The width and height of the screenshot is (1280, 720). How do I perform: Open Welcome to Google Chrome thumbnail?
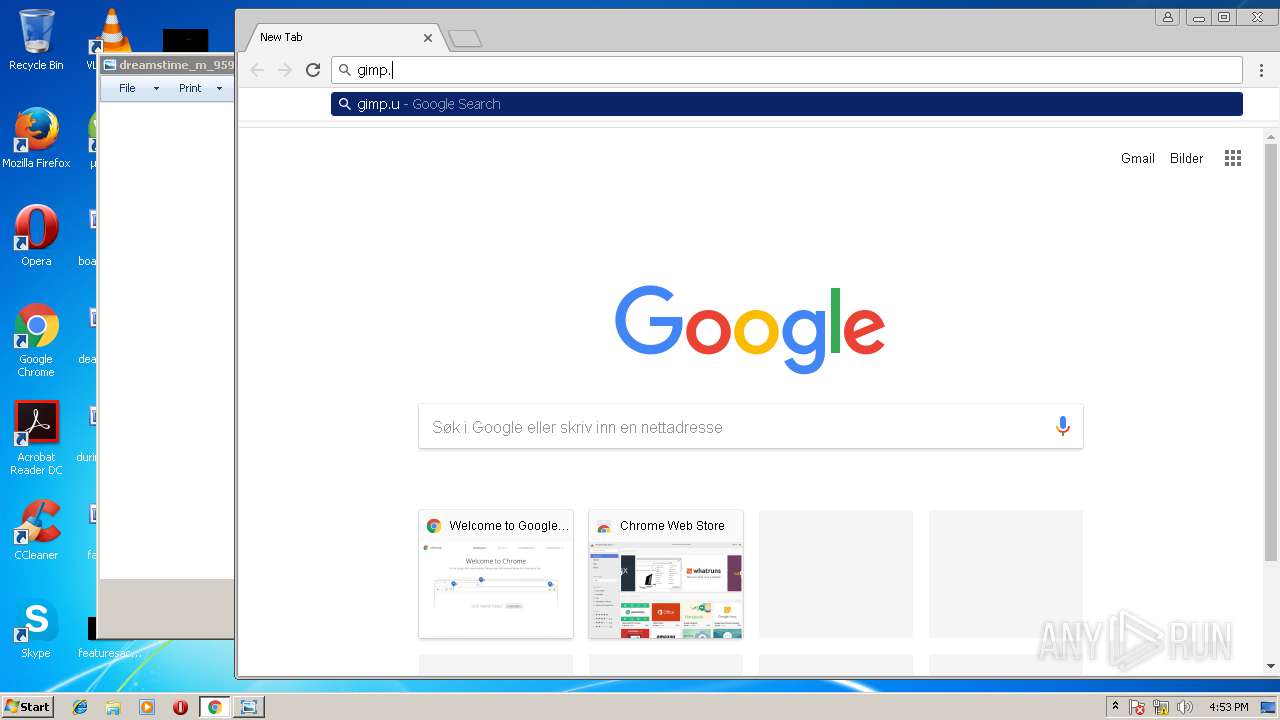click(x=496, y=574)
